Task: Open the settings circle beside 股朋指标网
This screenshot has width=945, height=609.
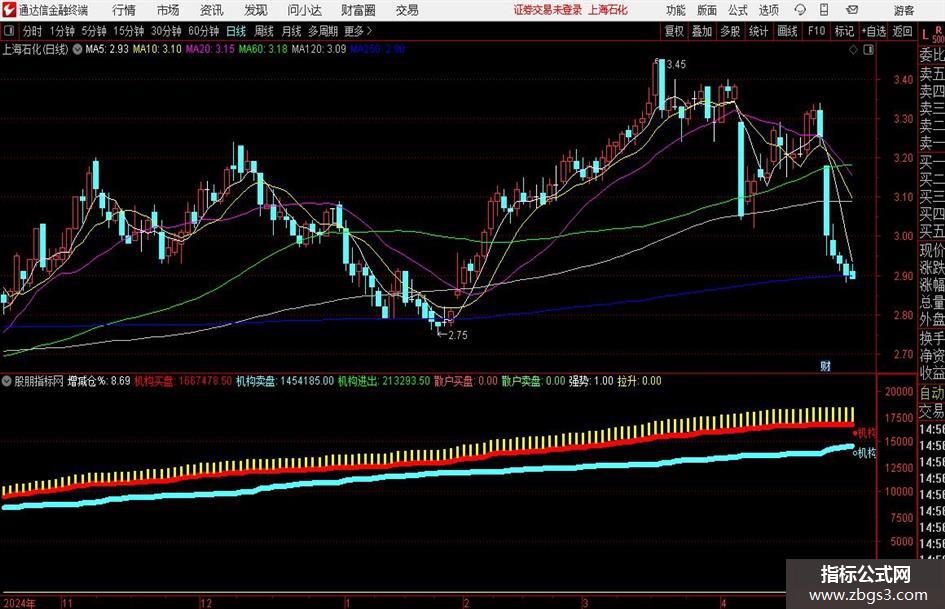Action: point(7,381)
